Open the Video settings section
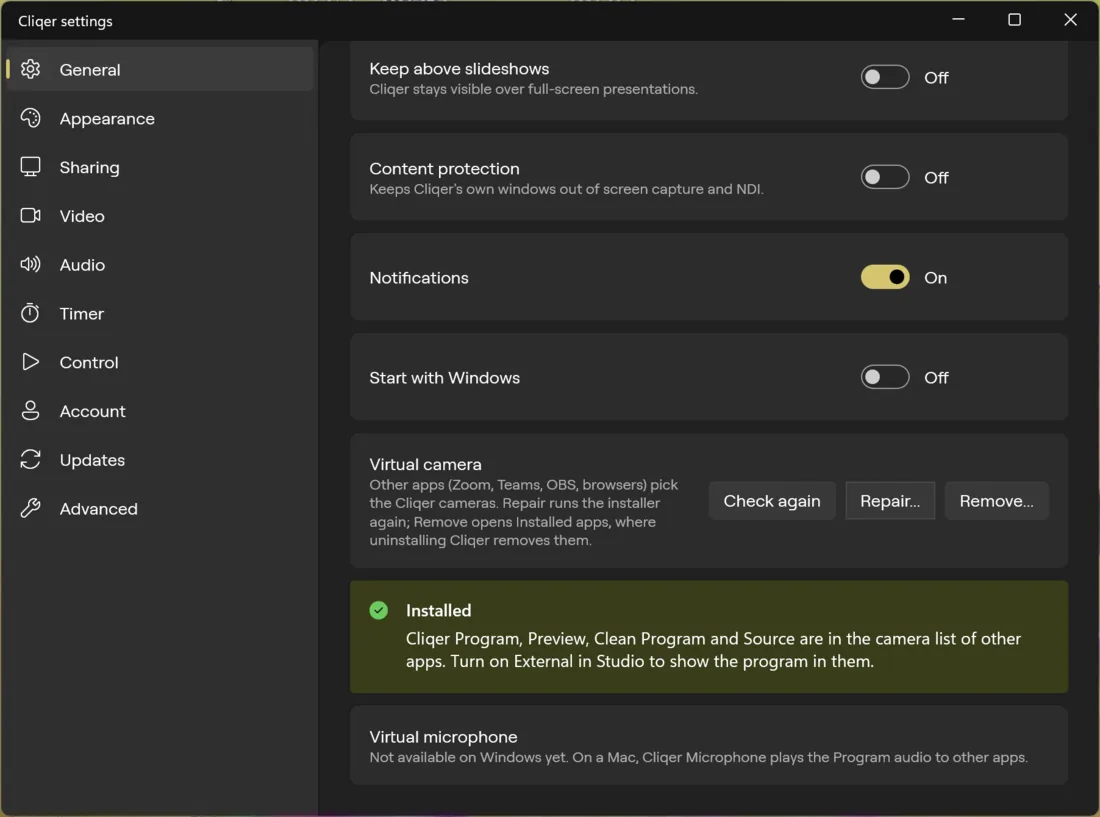The image size is (1100, 817). tap(160, 215)
